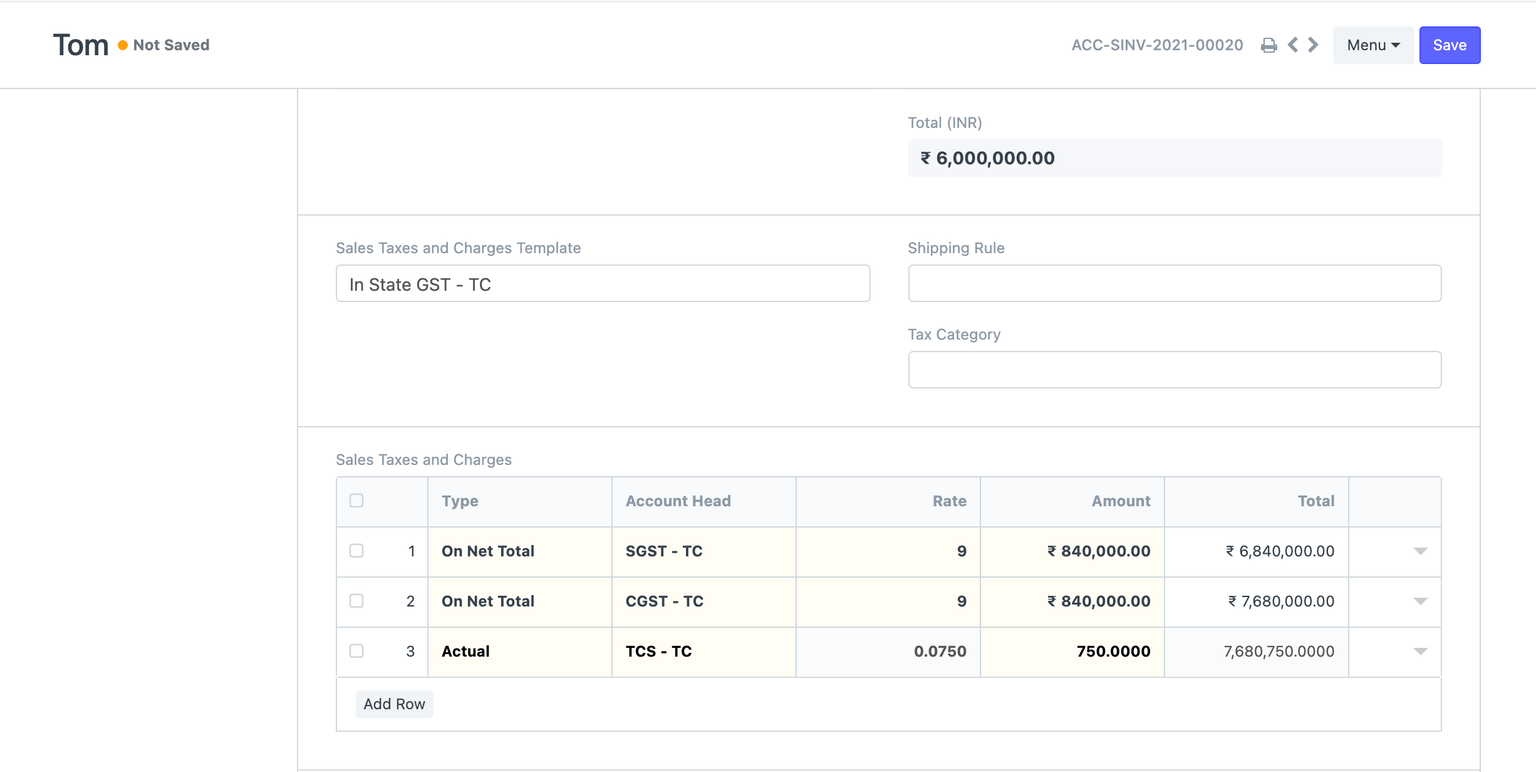Click the Add Row button
The image size is (1536, 772).
click(x=394, y=703)
